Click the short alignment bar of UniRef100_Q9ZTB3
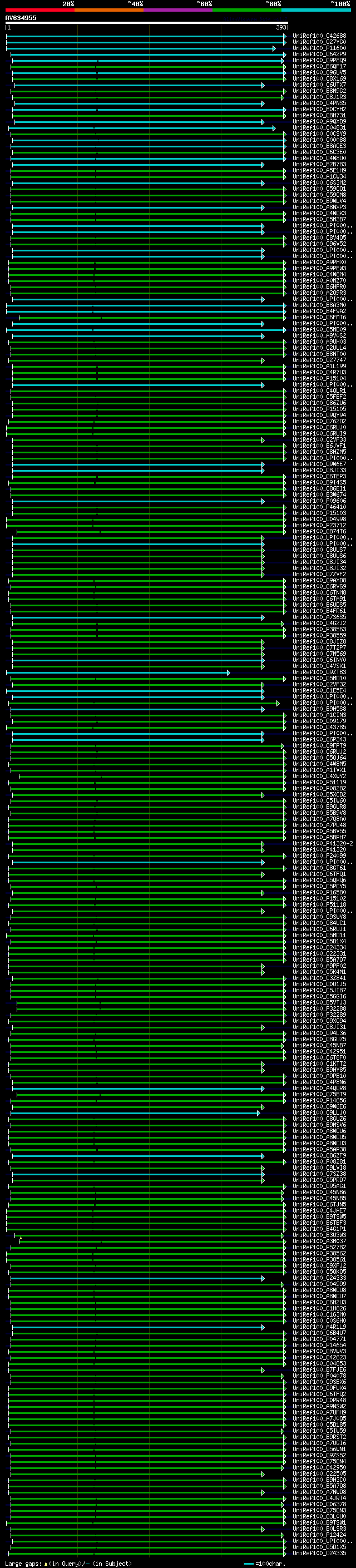This screenshot has height=1568, width=356. (x=118, y=672)
